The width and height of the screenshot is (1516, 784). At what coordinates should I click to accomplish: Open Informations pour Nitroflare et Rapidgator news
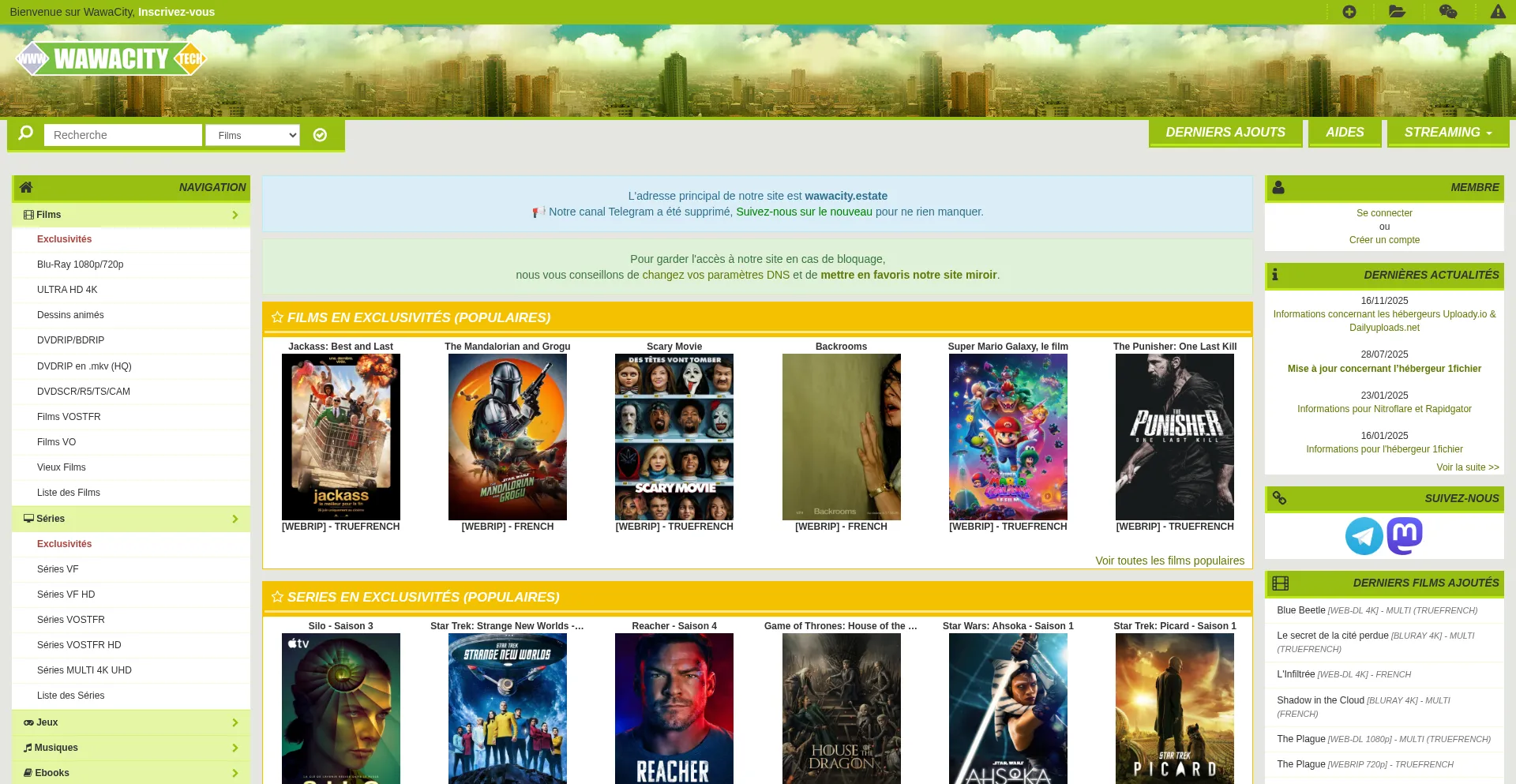(x=1384, y=409)
